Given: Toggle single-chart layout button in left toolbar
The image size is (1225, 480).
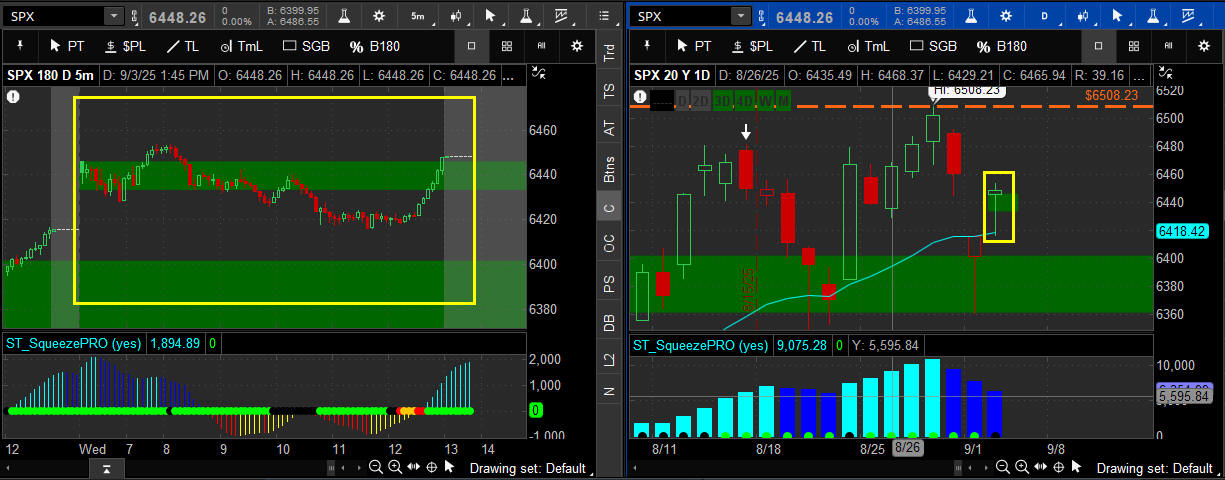Looking at the screenshot, I should coord(472,46).
